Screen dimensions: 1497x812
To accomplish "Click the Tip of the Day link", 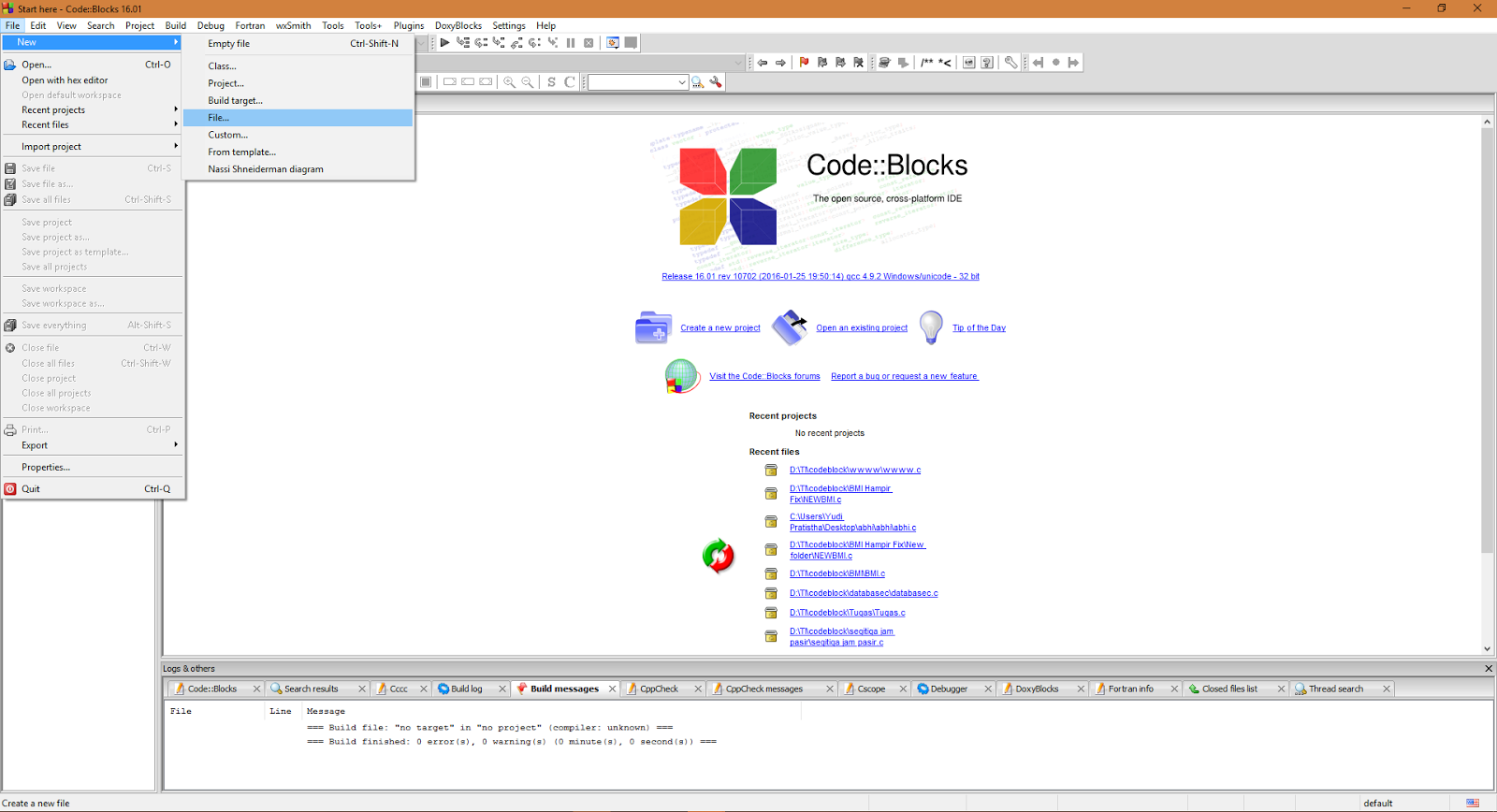I will click(x=979, y=328).
